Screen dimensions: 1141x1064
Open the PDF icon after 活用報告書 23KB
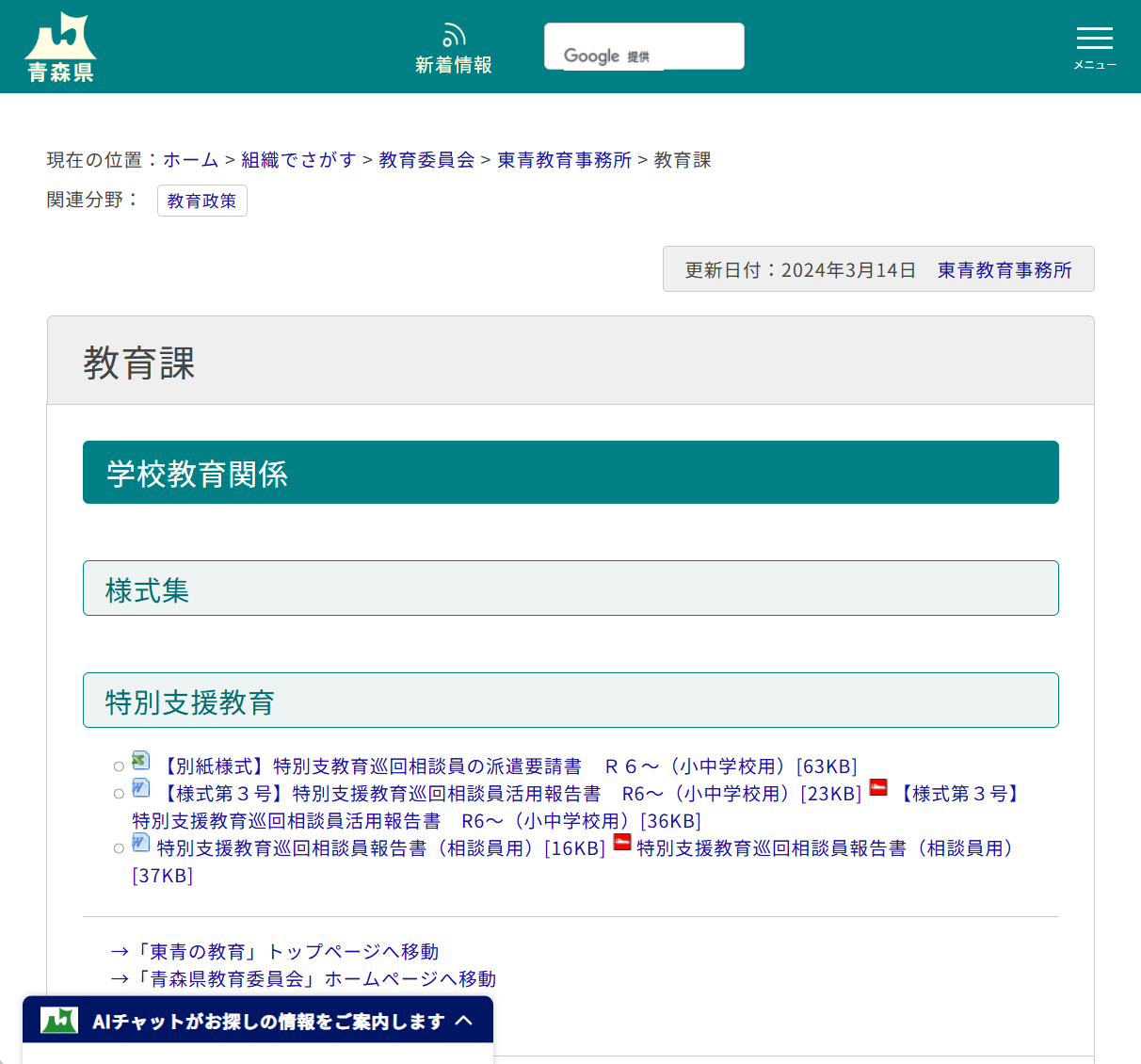[x=878, y=788]
